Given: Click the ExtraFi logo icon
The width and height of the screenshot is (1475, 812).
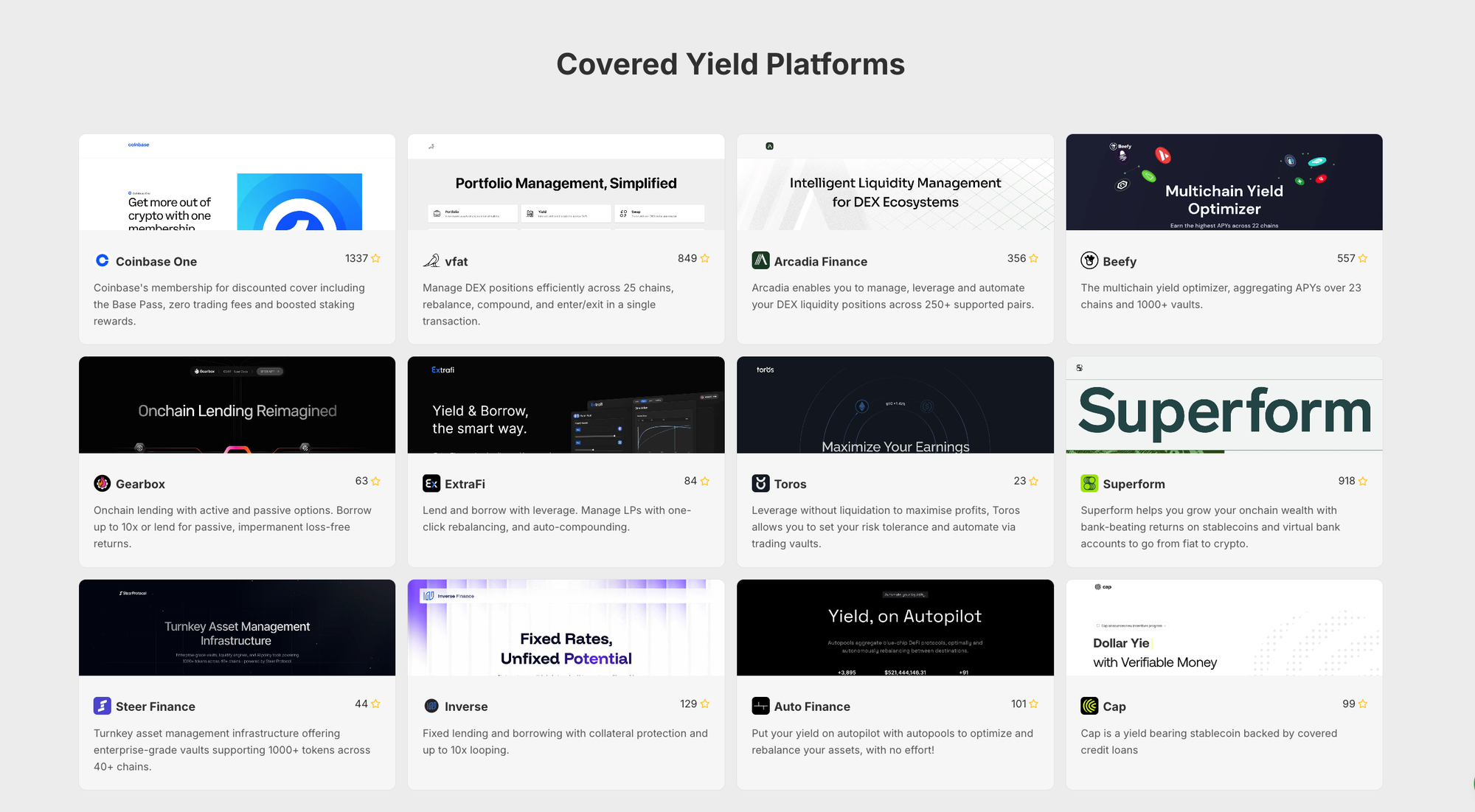Looking at the screenshot, I should click(431, 483).
